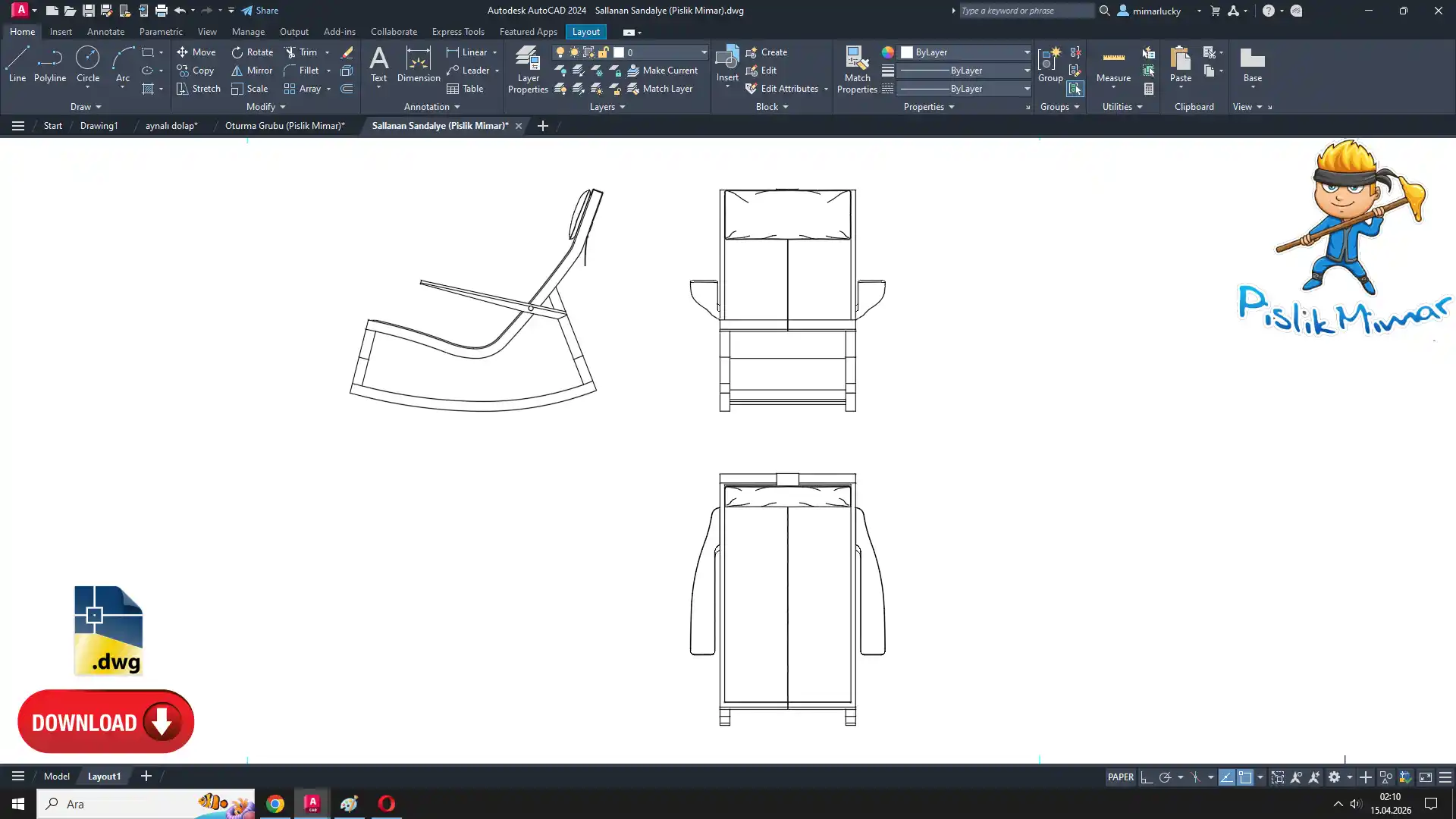Switch to Oturma Grubu drawing tab
The width and height of the screenshot is (1456, 819).
[x=284, y=126]
